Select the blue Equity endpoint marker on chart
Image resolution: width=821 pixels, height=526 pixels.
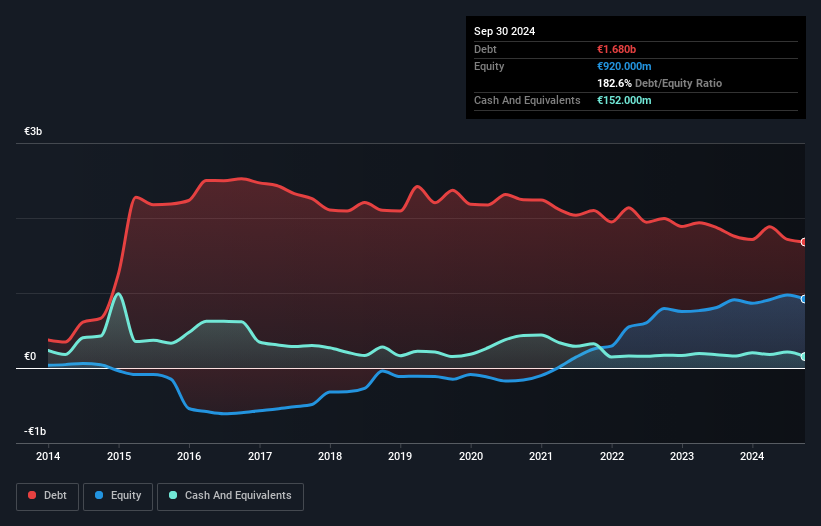tap(804, 299)
